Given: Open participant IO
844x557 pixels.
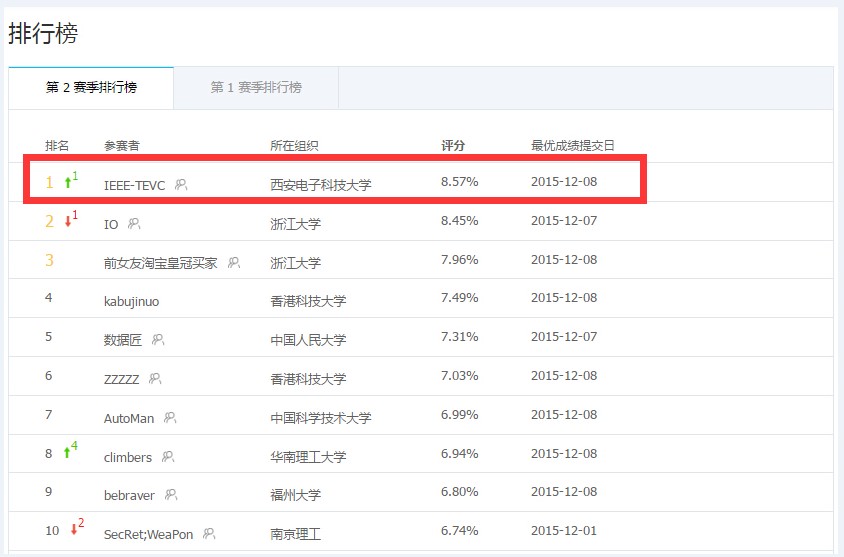Looking at the screenshot, I should click(x=111, y=224).
